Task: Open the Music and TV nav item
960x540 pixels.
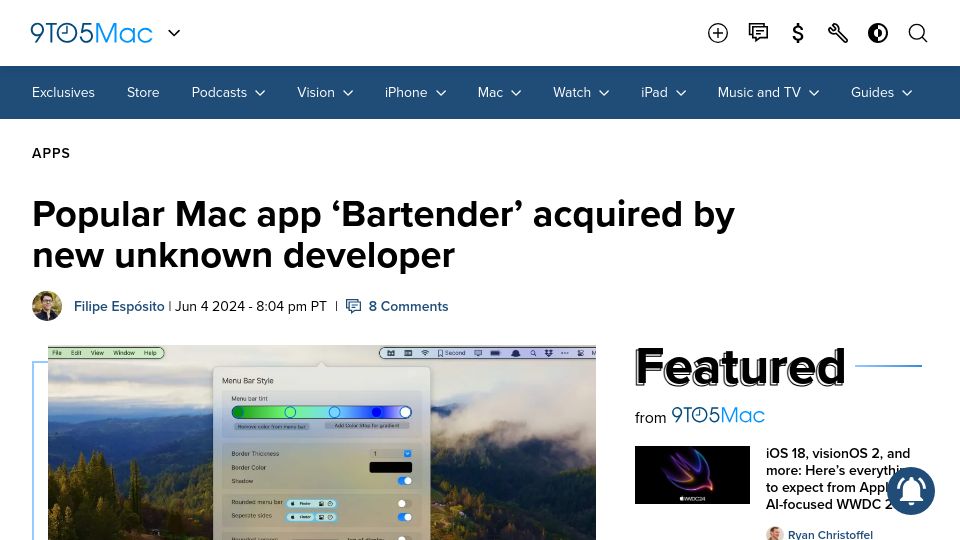Action: click(x=759, y=92)
